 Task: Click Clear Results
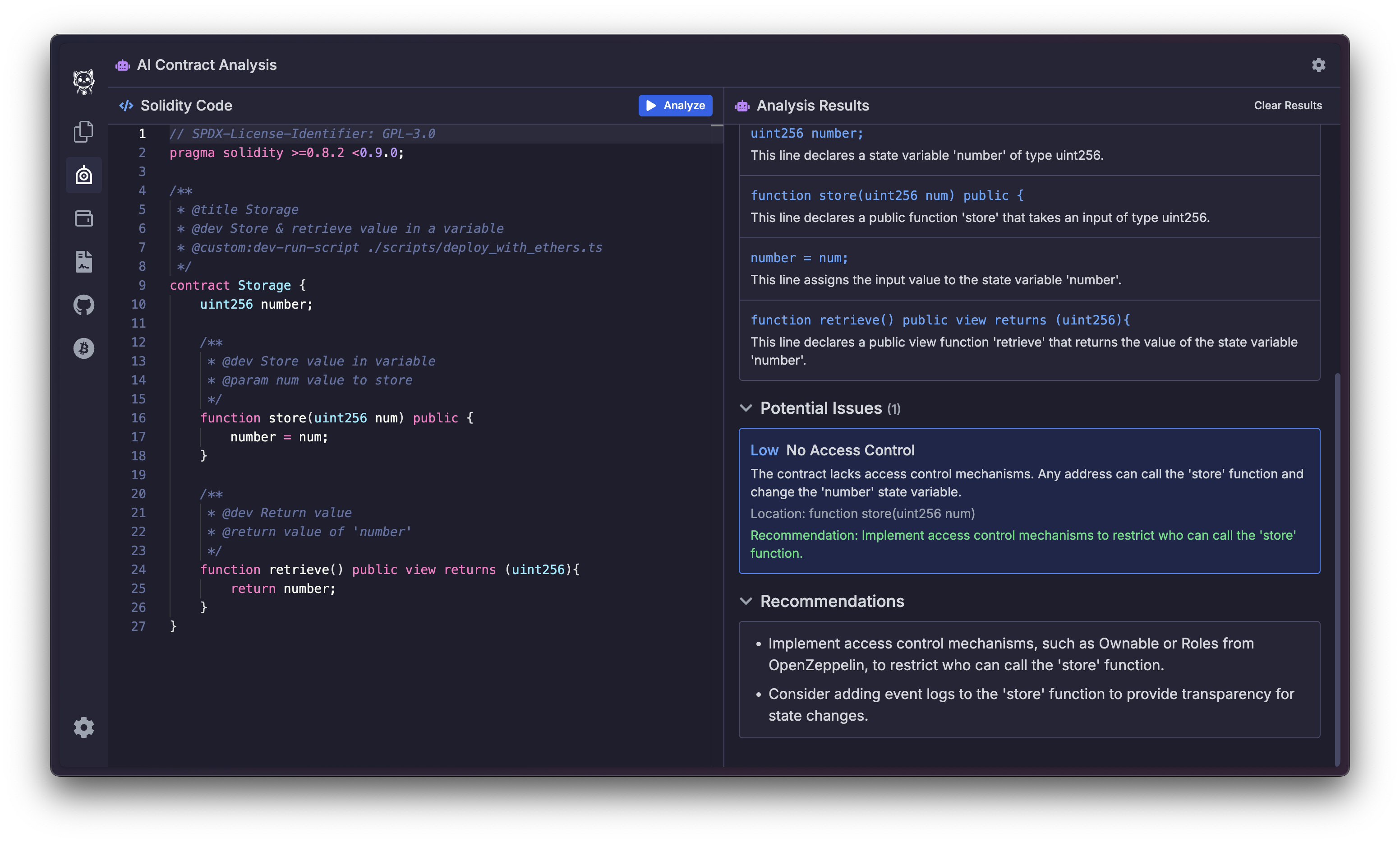coord(1288,106)
